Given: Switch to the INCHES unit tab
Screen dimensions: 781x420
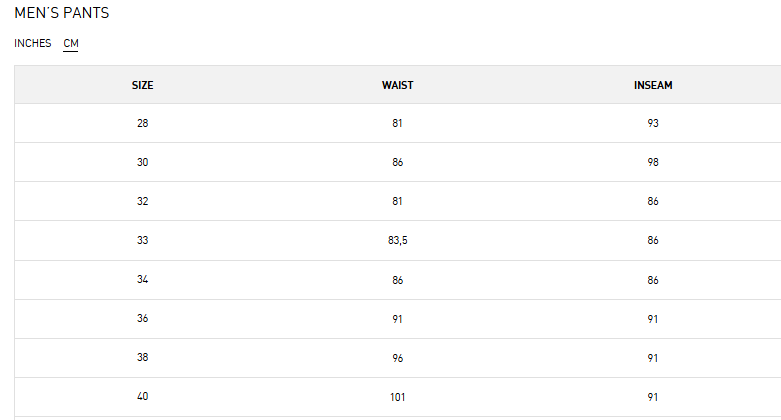Looking at the screenshot, I should click(x=32, y=43).
